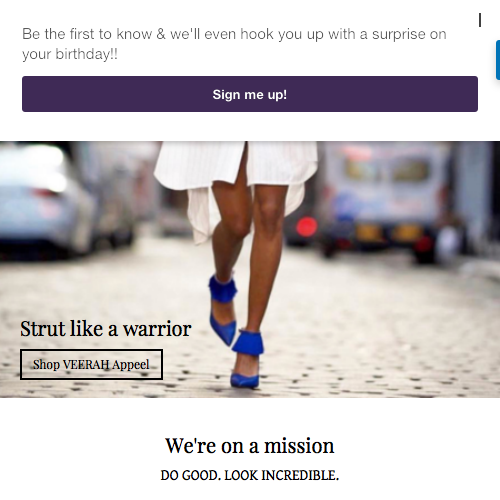Screen dimensions: 500x500
Task: Click the raised blue heel with ankle fringe
Action: 223,308
